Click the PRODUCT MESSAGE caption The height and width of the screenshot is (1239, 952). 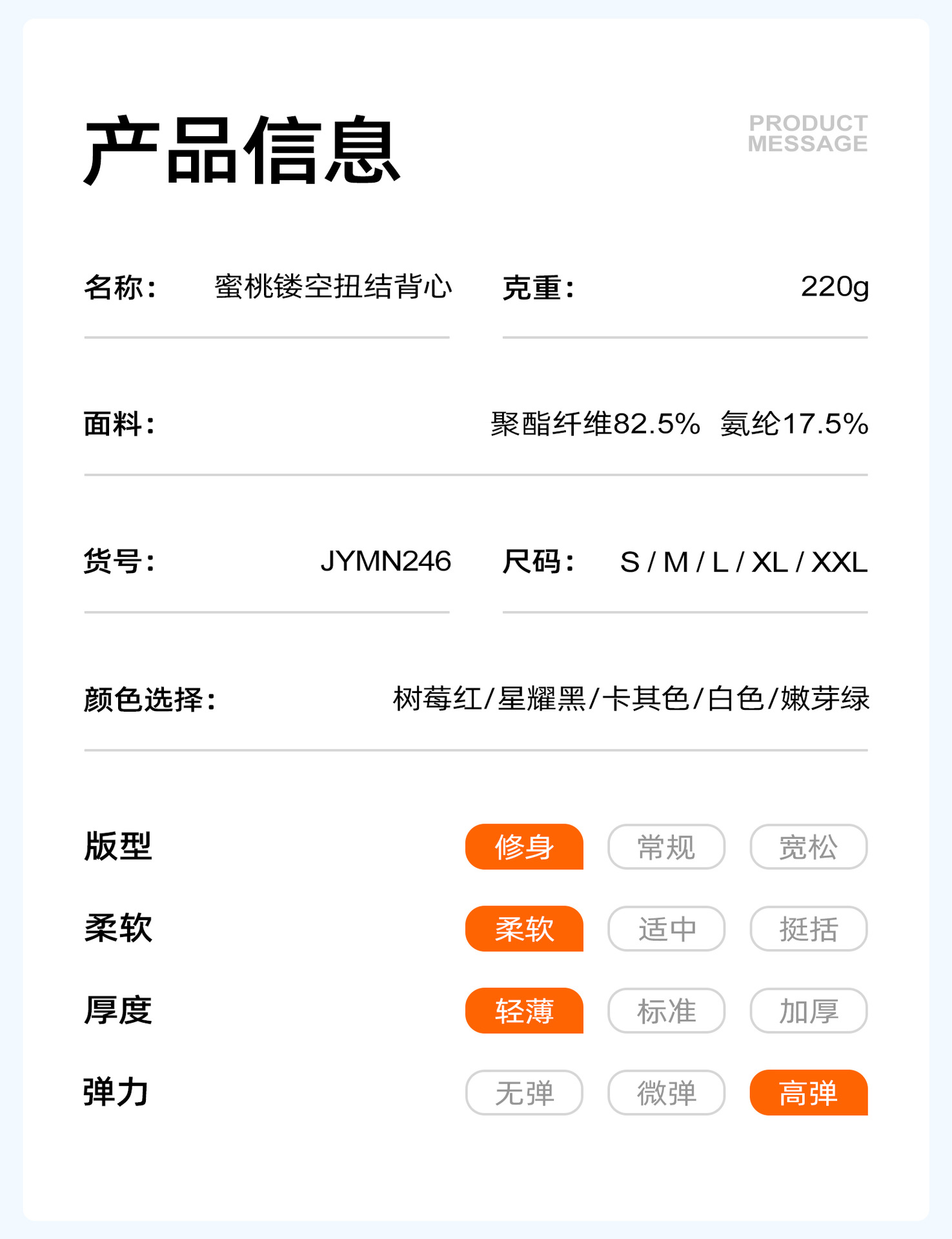click(807, 134)
